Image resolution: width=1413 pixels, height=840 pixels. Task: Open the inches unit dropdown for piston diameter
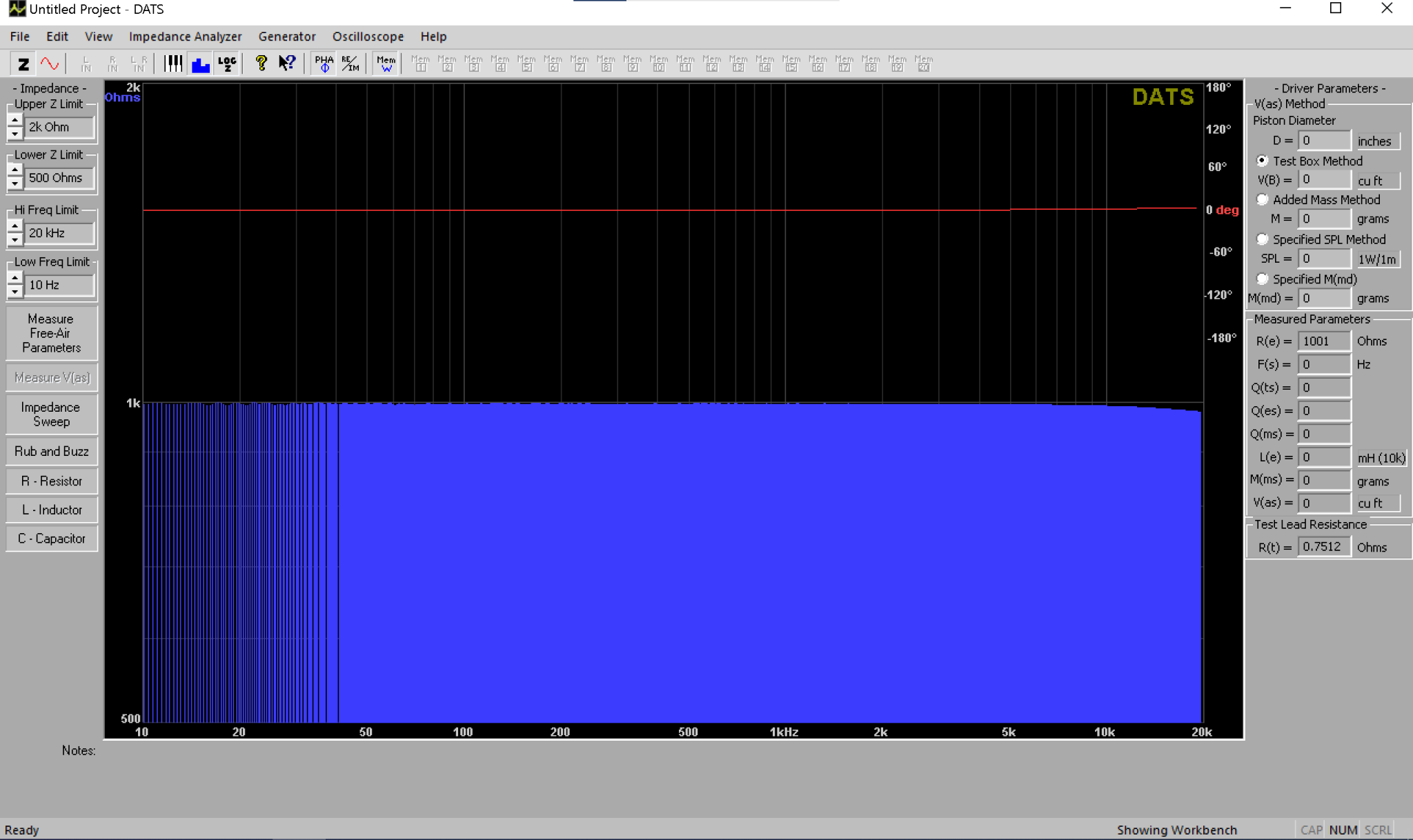pyautogui.click(x=1378, y=141)
